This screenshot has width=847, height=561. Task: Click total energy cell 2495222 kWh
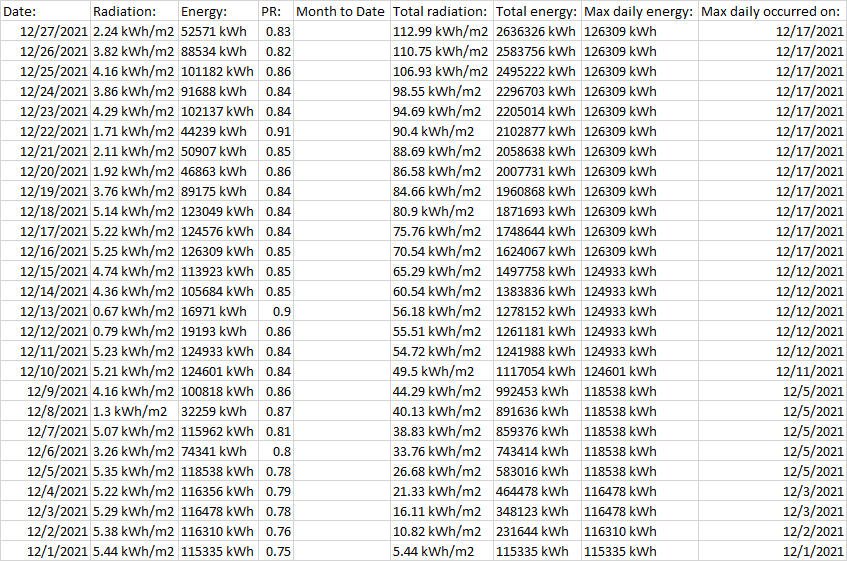coord(537,71)
